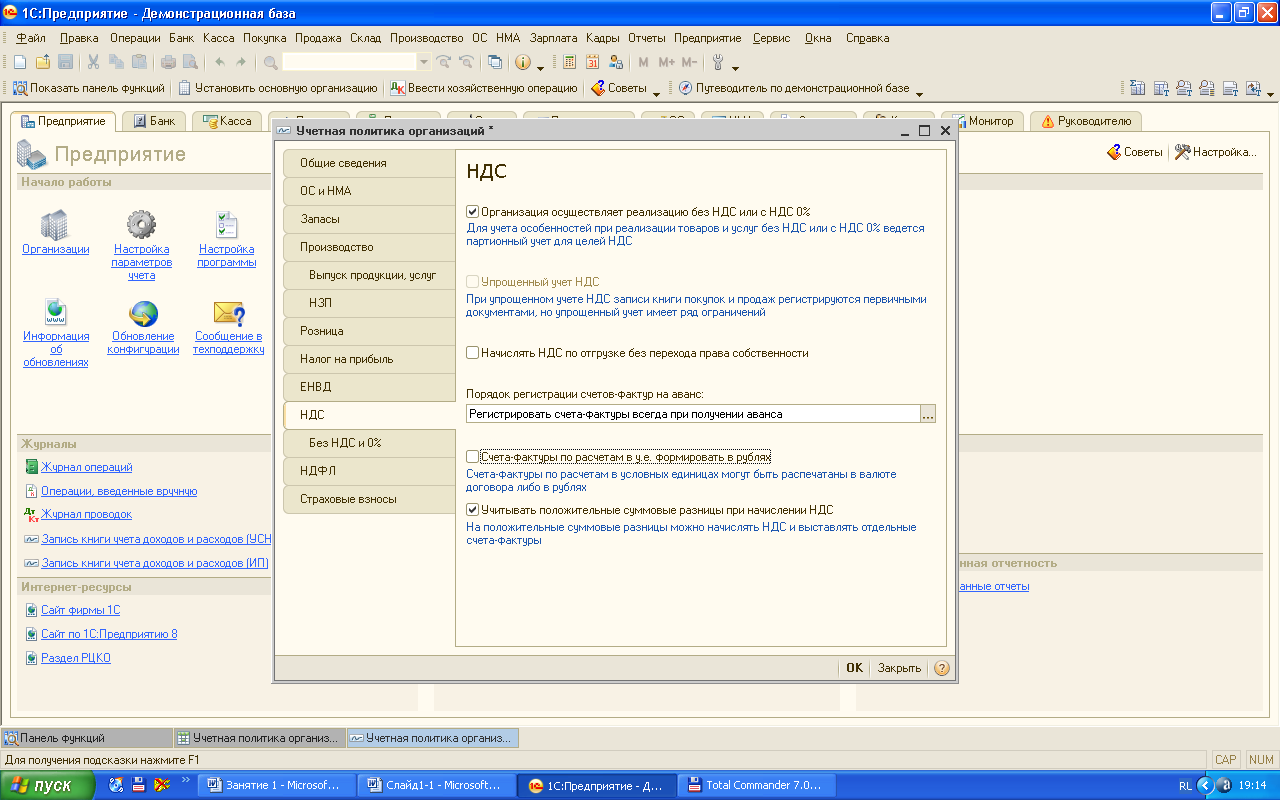Click the document with arrows and T icon
1280x800 pixels.
point(1253,88)
